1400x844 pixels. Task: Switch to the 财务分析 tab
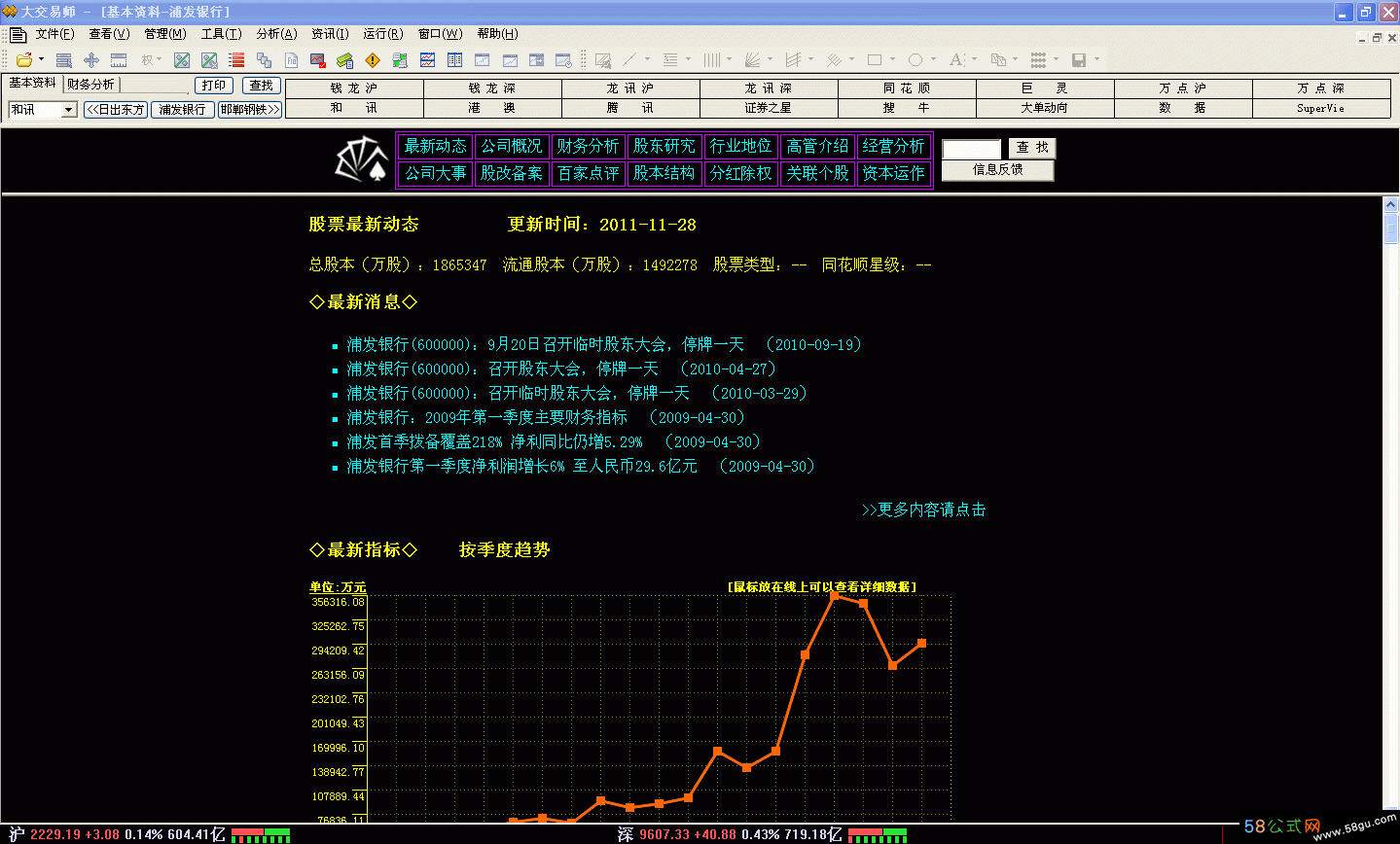90,85
